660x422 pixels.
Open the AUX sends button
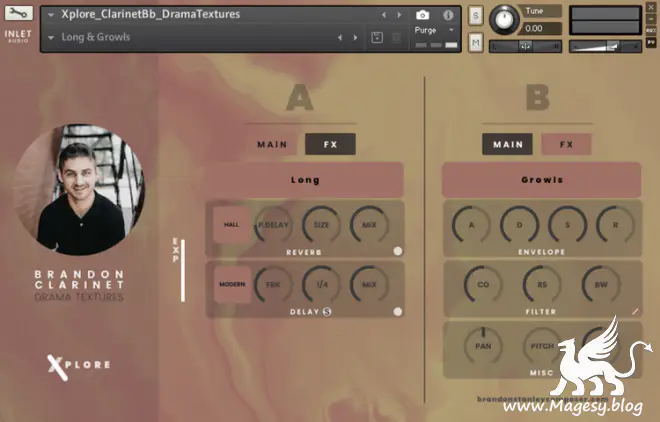pos(651,31)
